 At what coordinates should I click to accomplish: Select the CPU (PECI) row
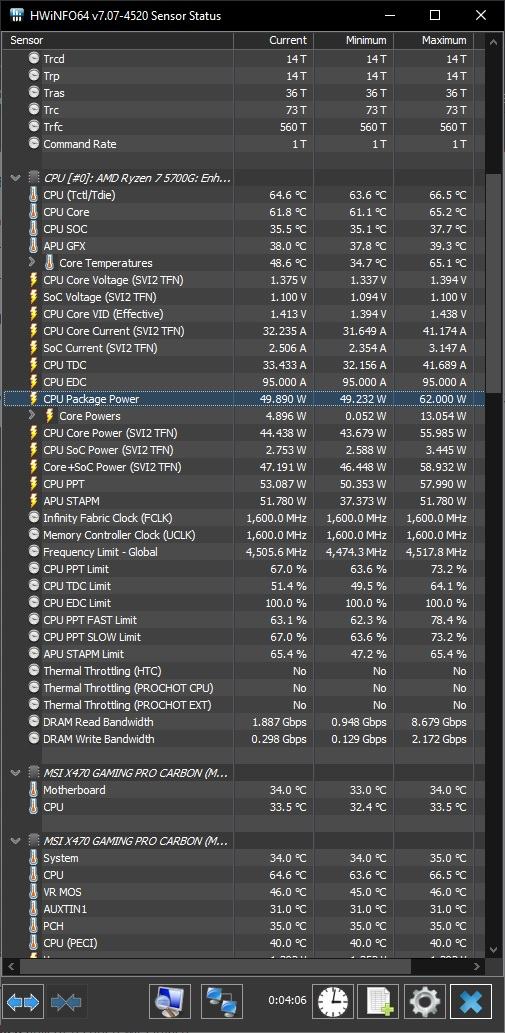[x=244, y=943]
